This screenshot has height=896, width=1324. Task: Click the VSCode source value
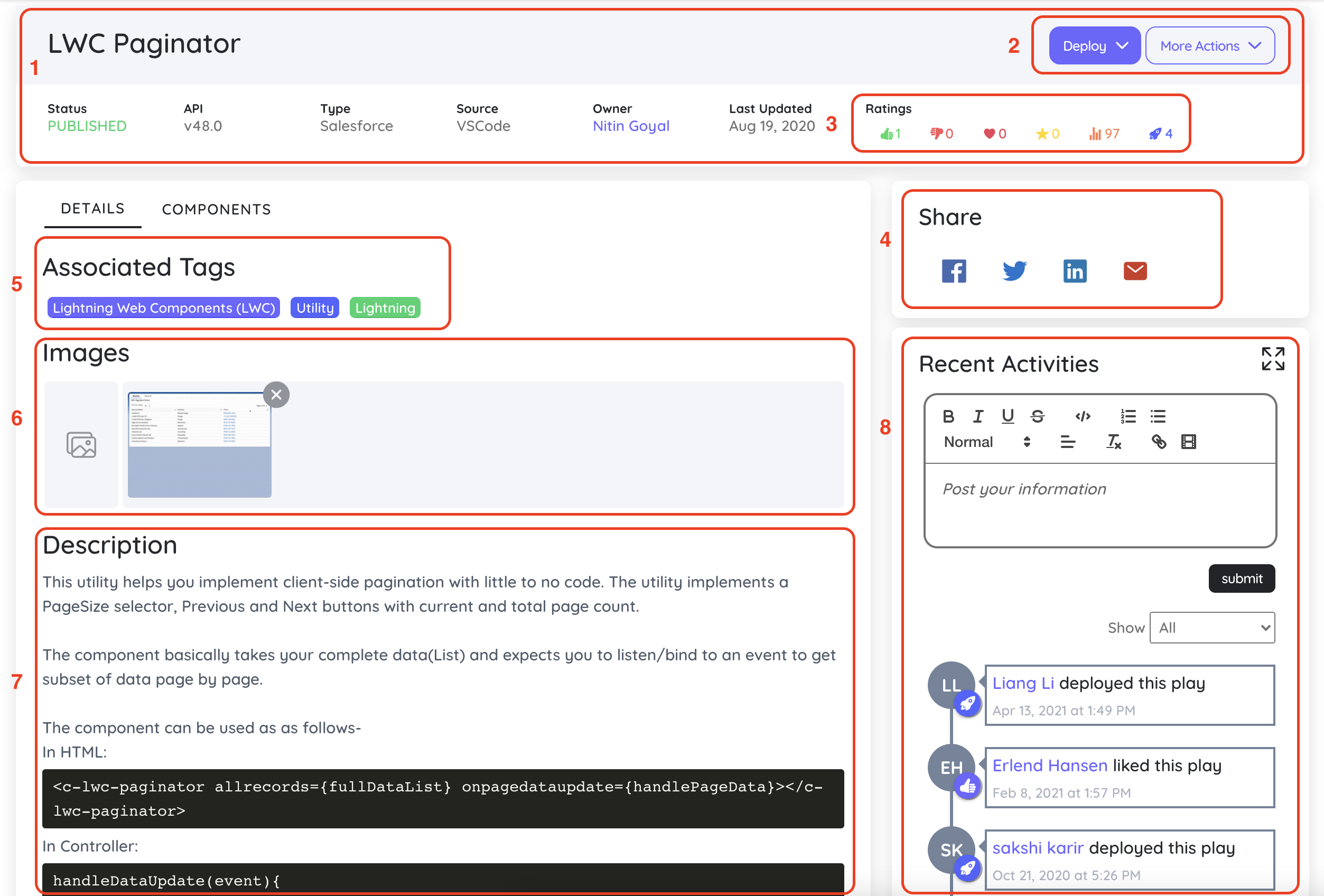[x=483, y=126]
